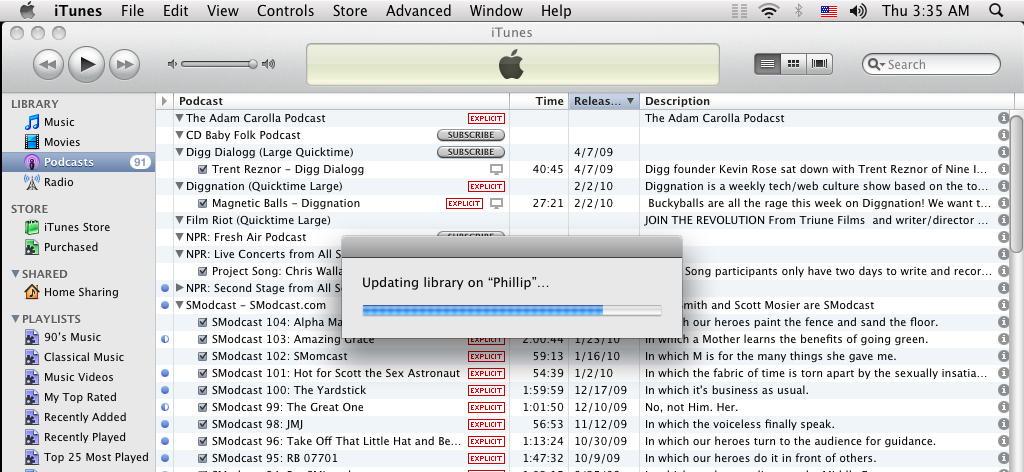
Task: Click the Updating library progress bar
Action: pos(512,310)
